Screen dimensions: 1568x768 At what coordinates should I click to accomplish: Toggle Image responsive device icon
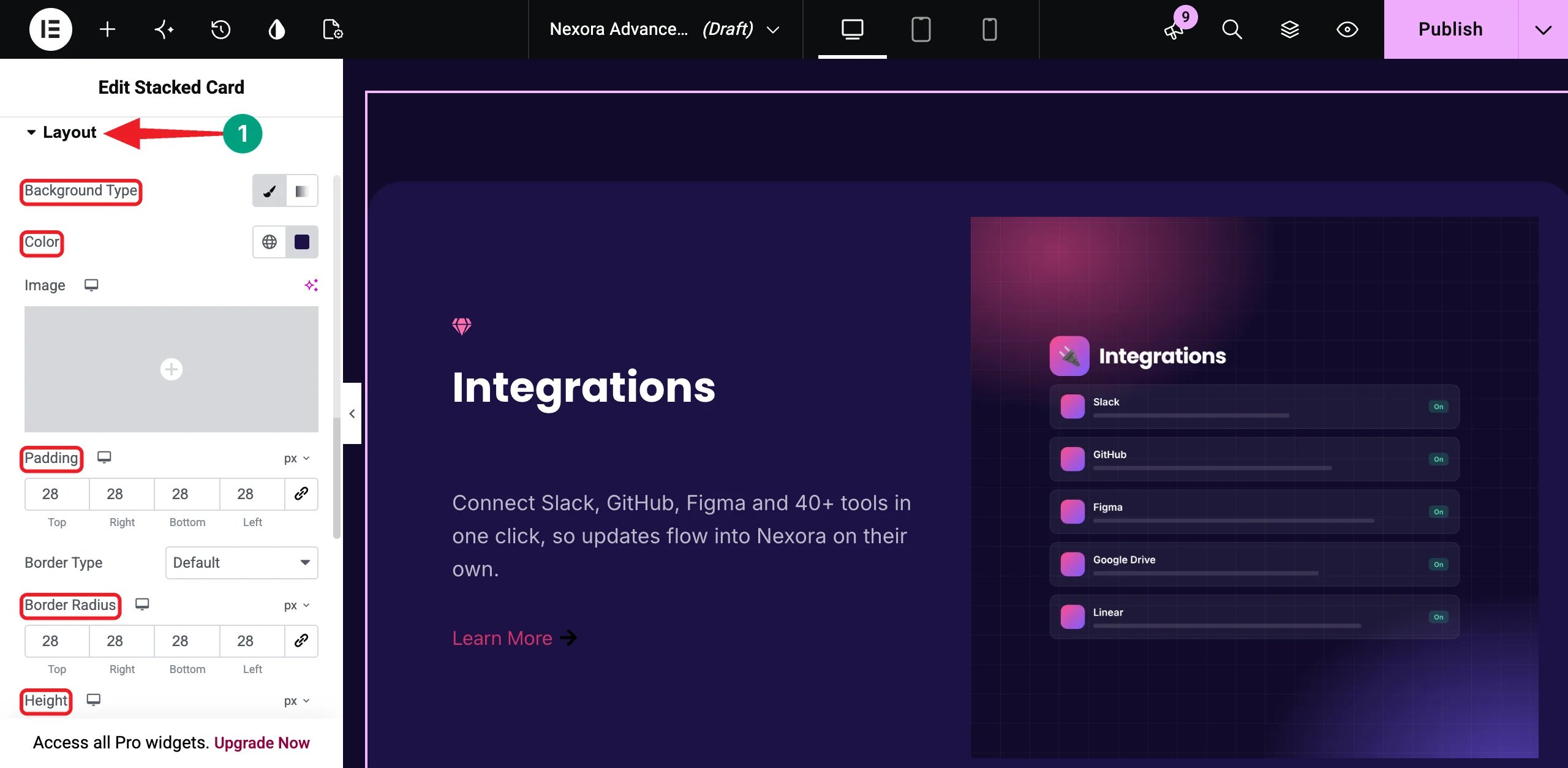coord(91,285)
